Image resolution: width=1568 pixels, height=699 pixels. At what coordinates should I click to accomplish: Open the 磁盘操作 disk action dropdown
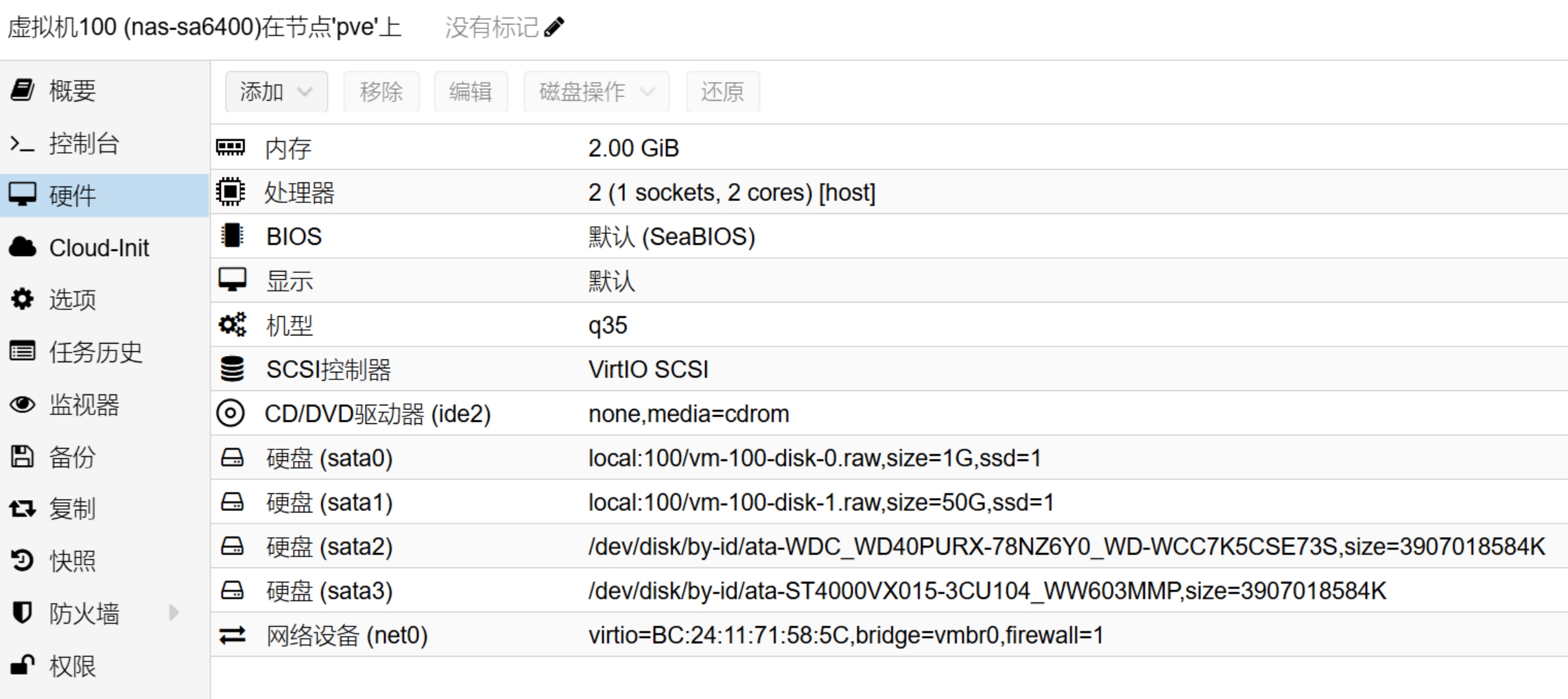(x=595, y=91)
